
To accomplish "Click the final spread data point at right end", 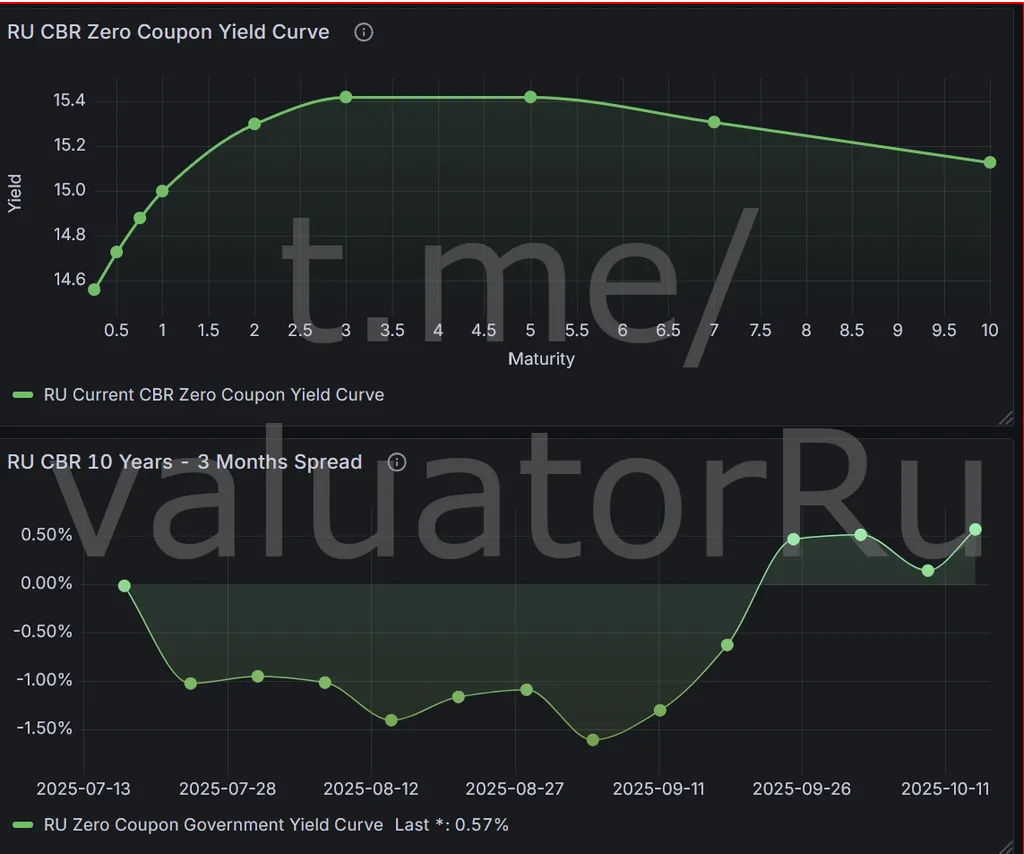I will click(x=976, y=529).
